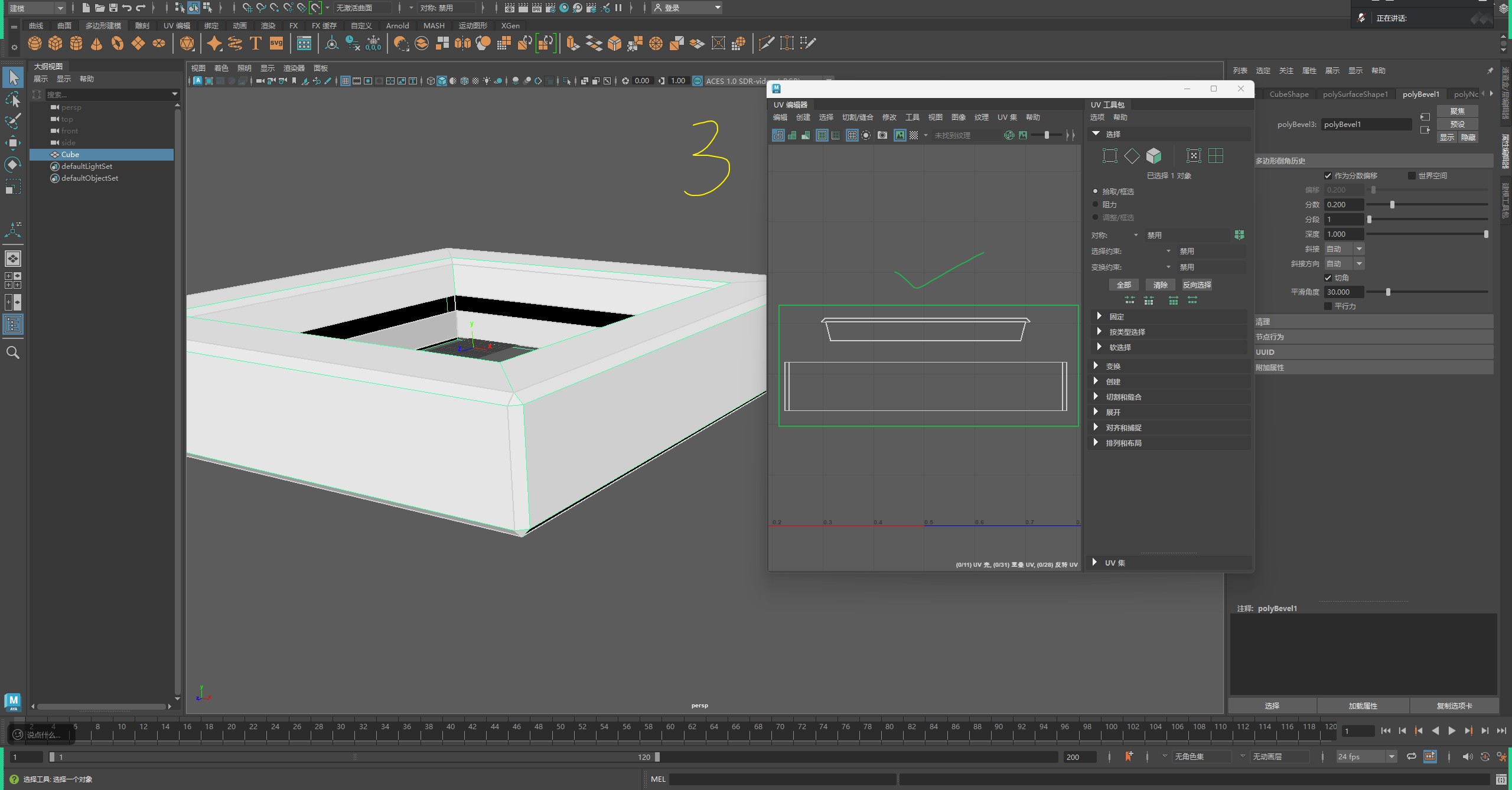Screen dimensions: 1512x790
Task: Toggle the 切角 checkbox
Action: (1328, 278)
